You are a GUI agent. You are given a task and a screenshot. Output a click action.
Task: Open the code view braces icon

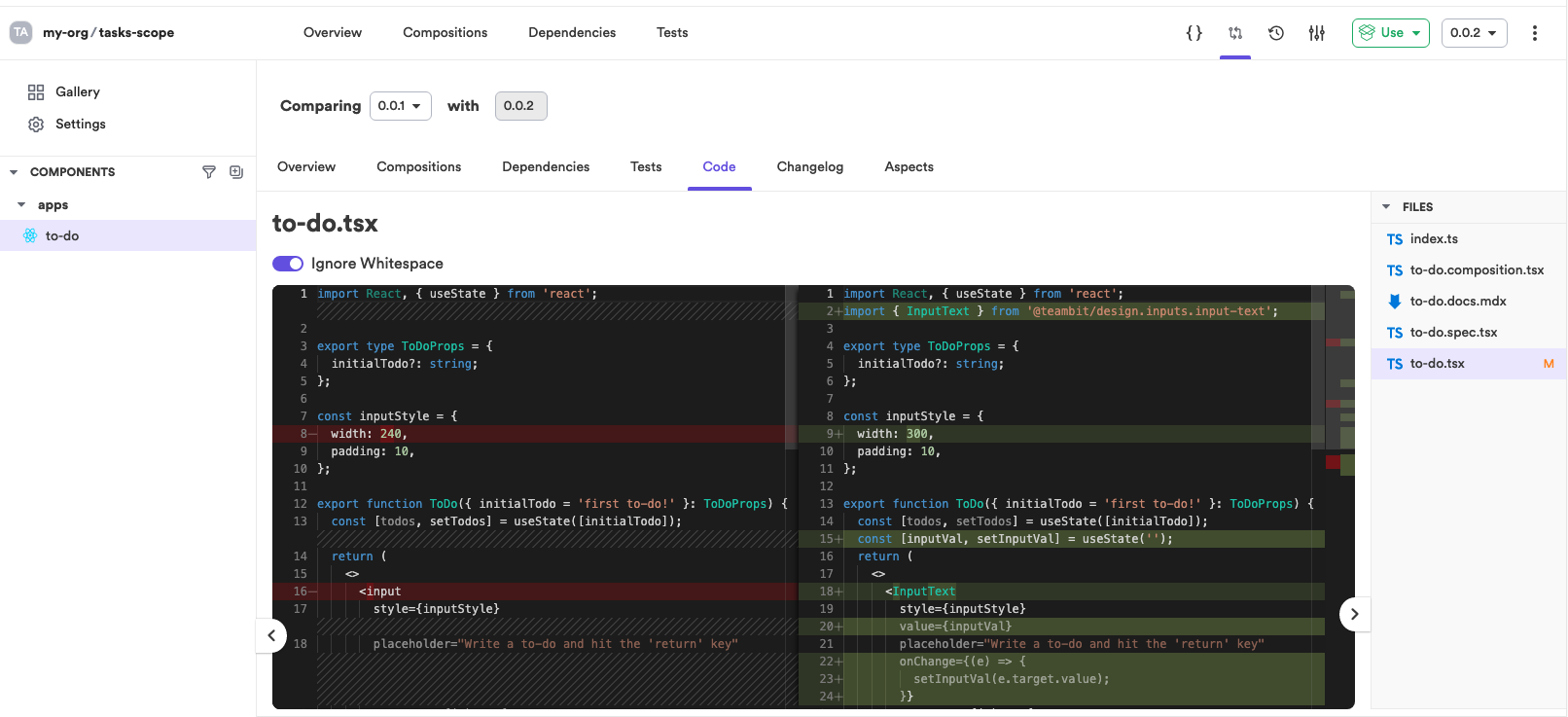[x=1194, y=33]
